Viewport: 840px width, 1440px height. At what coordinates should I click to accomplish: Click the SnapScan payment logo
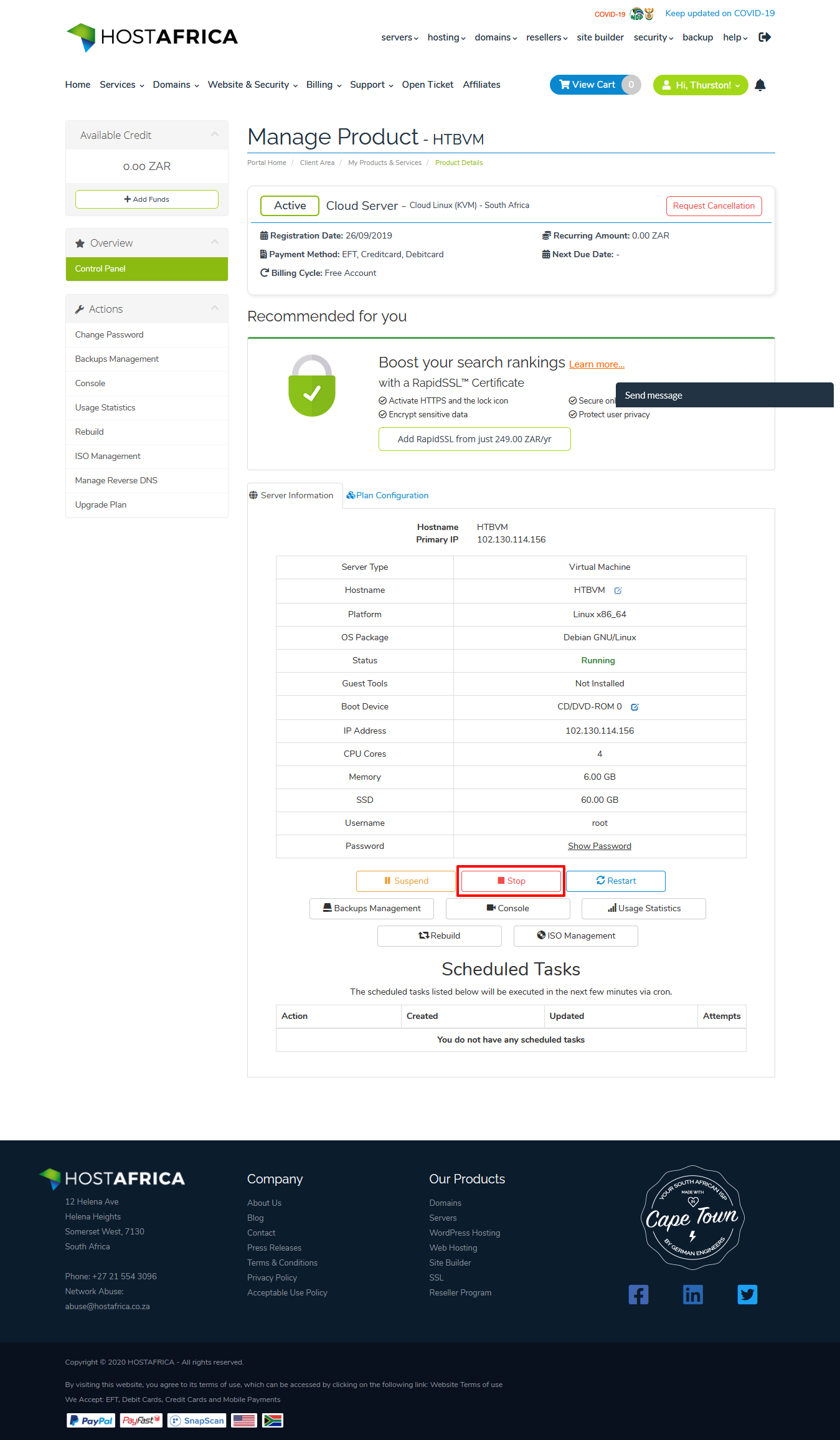click(197, 1421)
